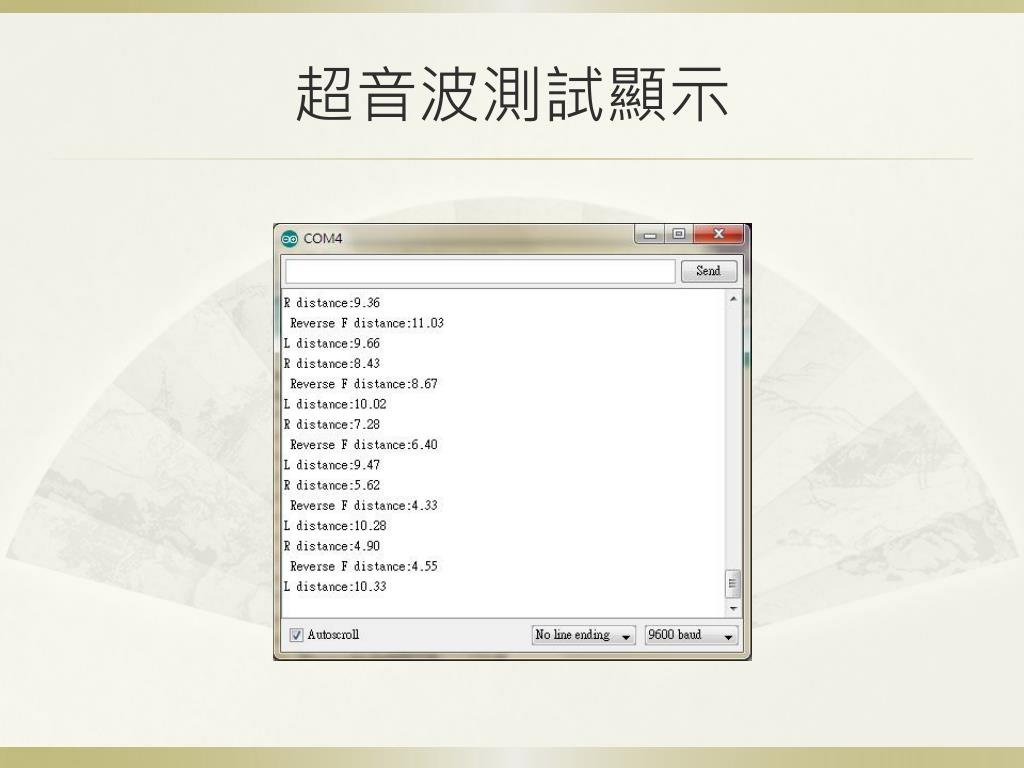Click line "R distance:5.62"
Image resolution: width=1024 pixels, height=768 pixels.
pos(332,485)
